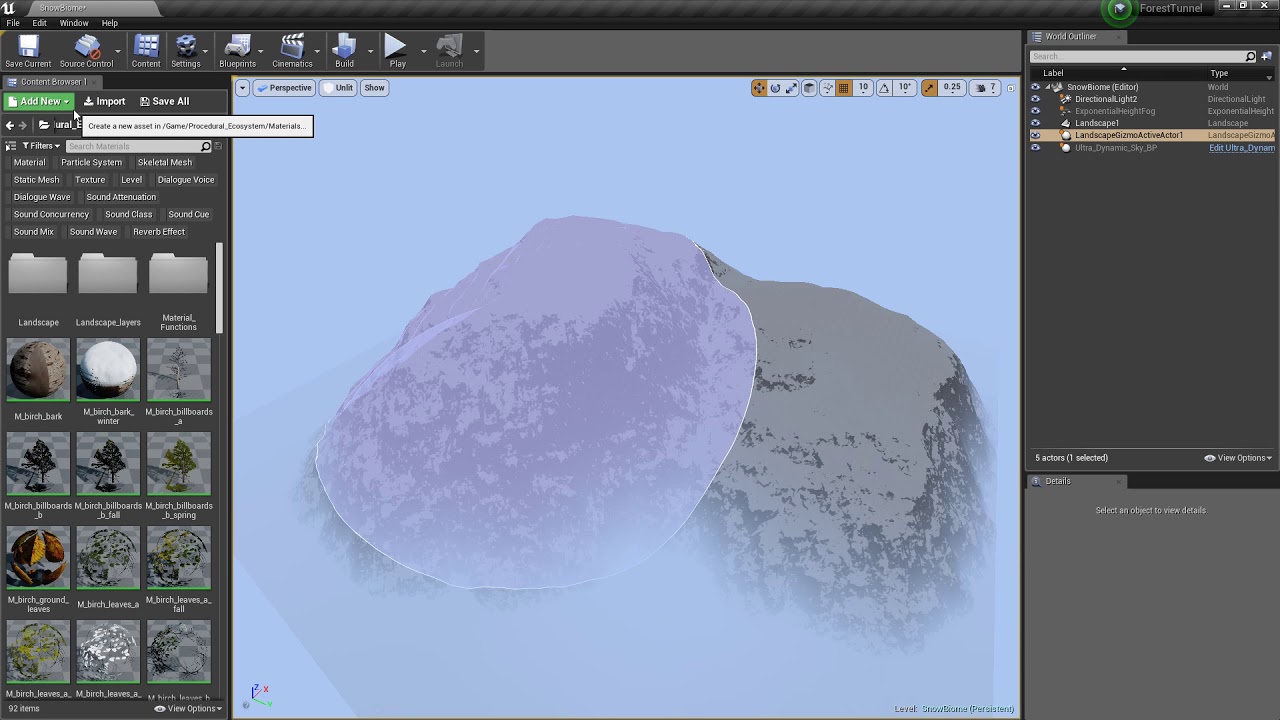The image size is (1280, 720).
Task: Open the viewport Show menu
Action: tap(374, 88)
